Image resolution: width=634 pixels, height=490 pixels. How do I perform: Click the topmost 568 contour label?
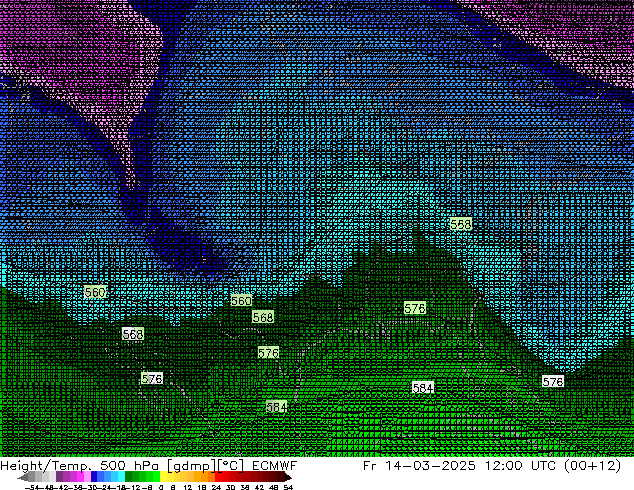pos(461,224)
